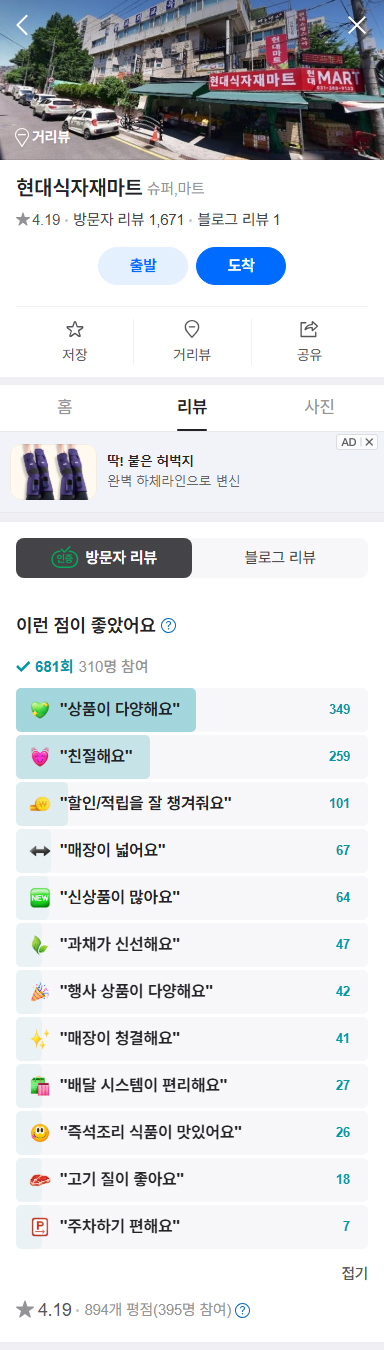Open help icon next to 이런 점이 좋았어요
Viewport: 384px width, 1350px height.
[x=169, y=626]
